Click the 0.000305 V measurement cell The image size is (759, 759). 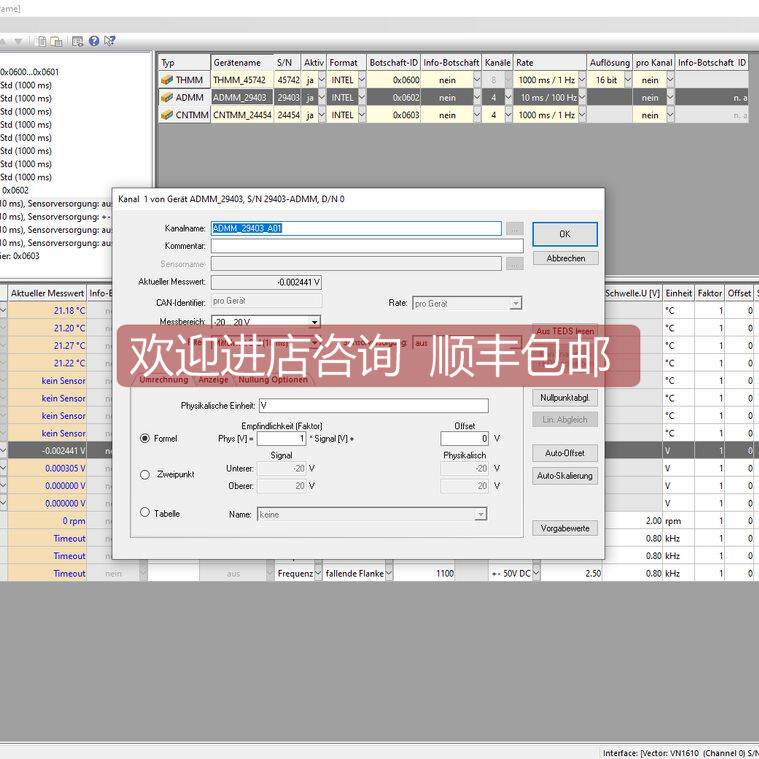point(47,468)
